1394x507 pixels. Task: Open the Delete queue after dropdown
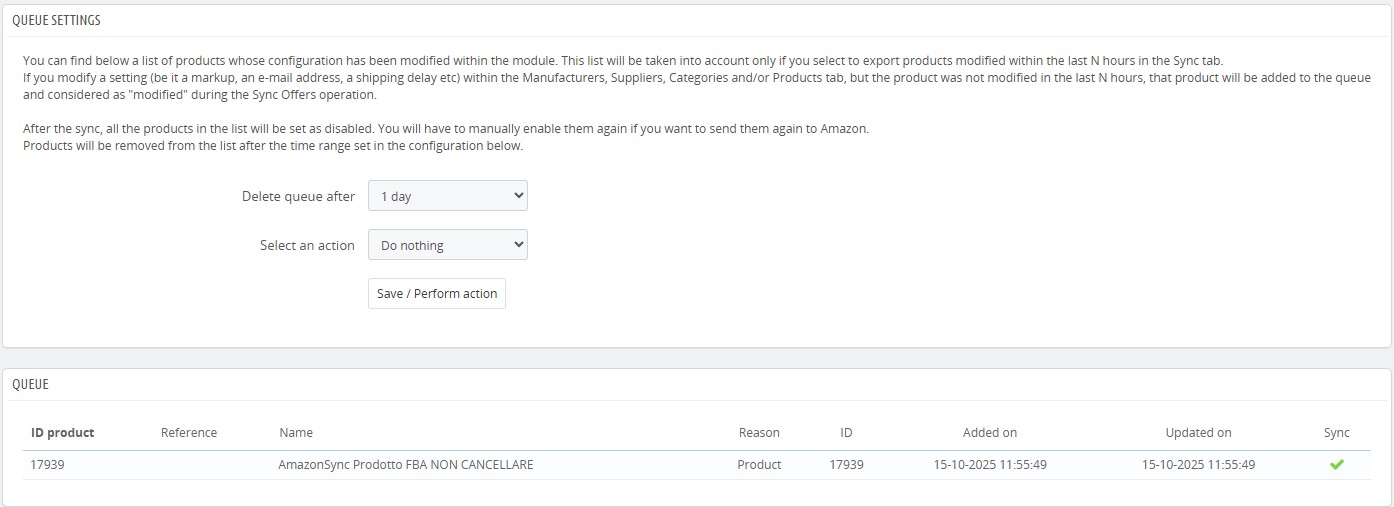[x=447, y=196]
